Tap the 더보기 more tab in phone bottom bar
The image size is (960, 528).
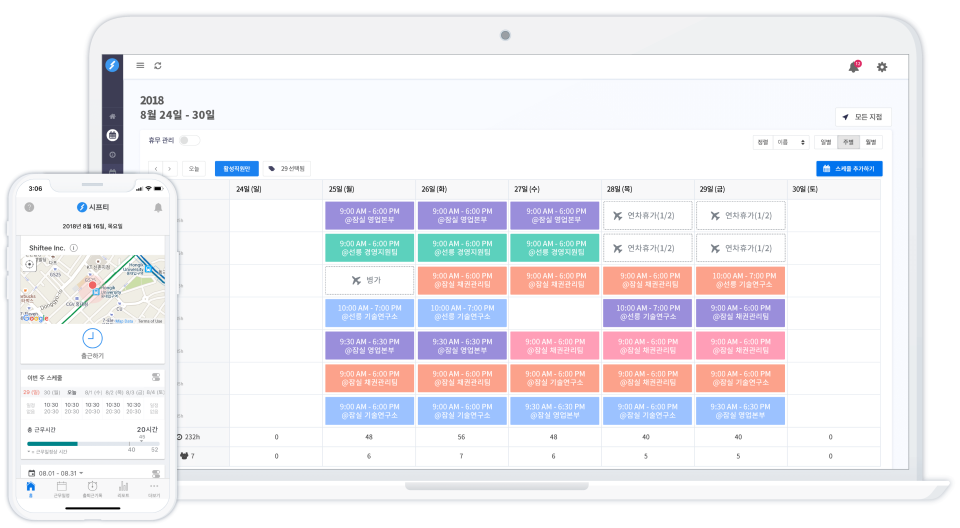pyautogui.click(x=154, y=489)
